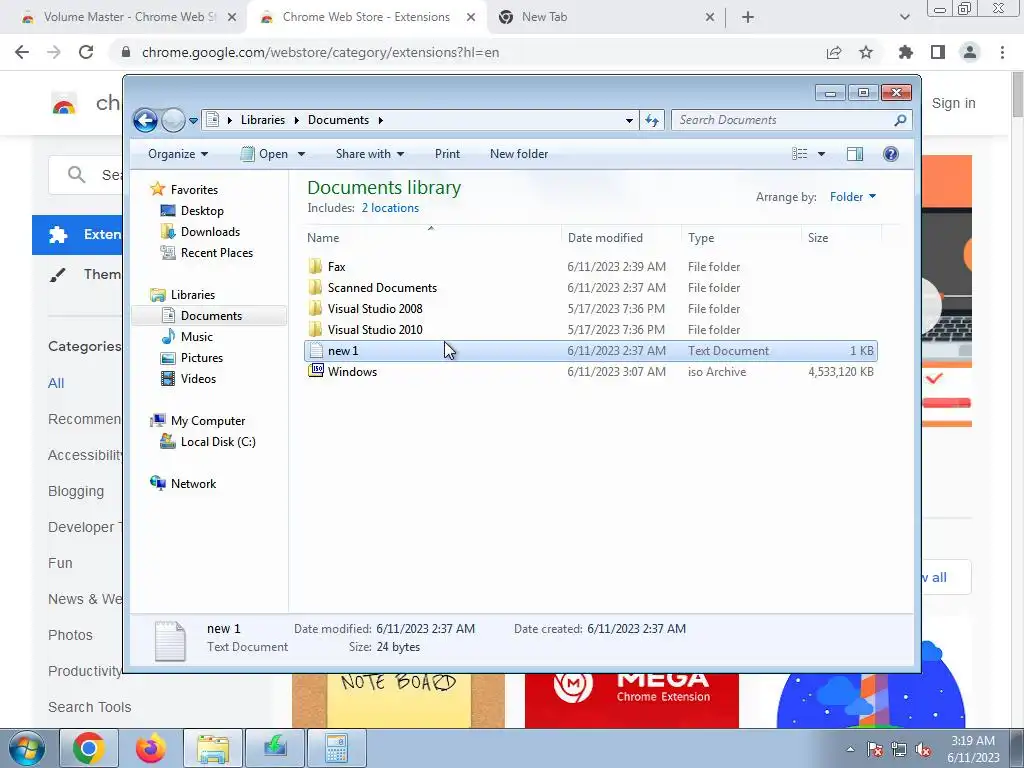Image resolution: width=1024 pixels, height=768 pixels.
Task: Select Documents in the navigation pane
Action: pyautogui.click(x=211, y=315)
